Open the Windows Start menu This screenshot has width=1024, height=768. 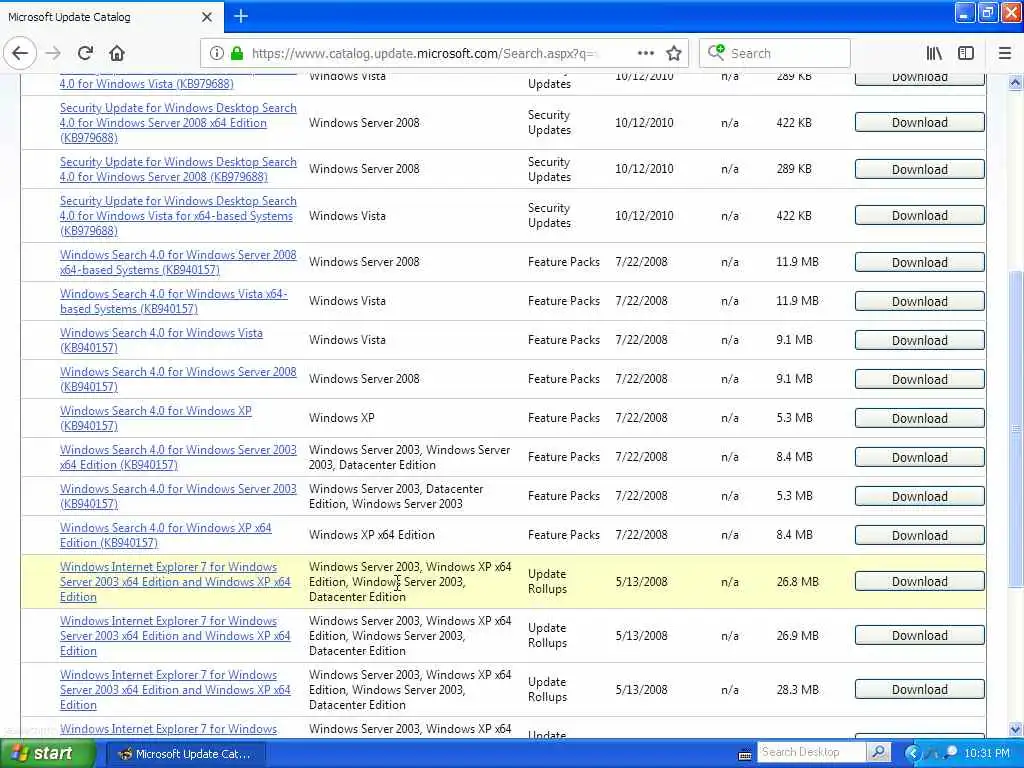tap(48, 754)
